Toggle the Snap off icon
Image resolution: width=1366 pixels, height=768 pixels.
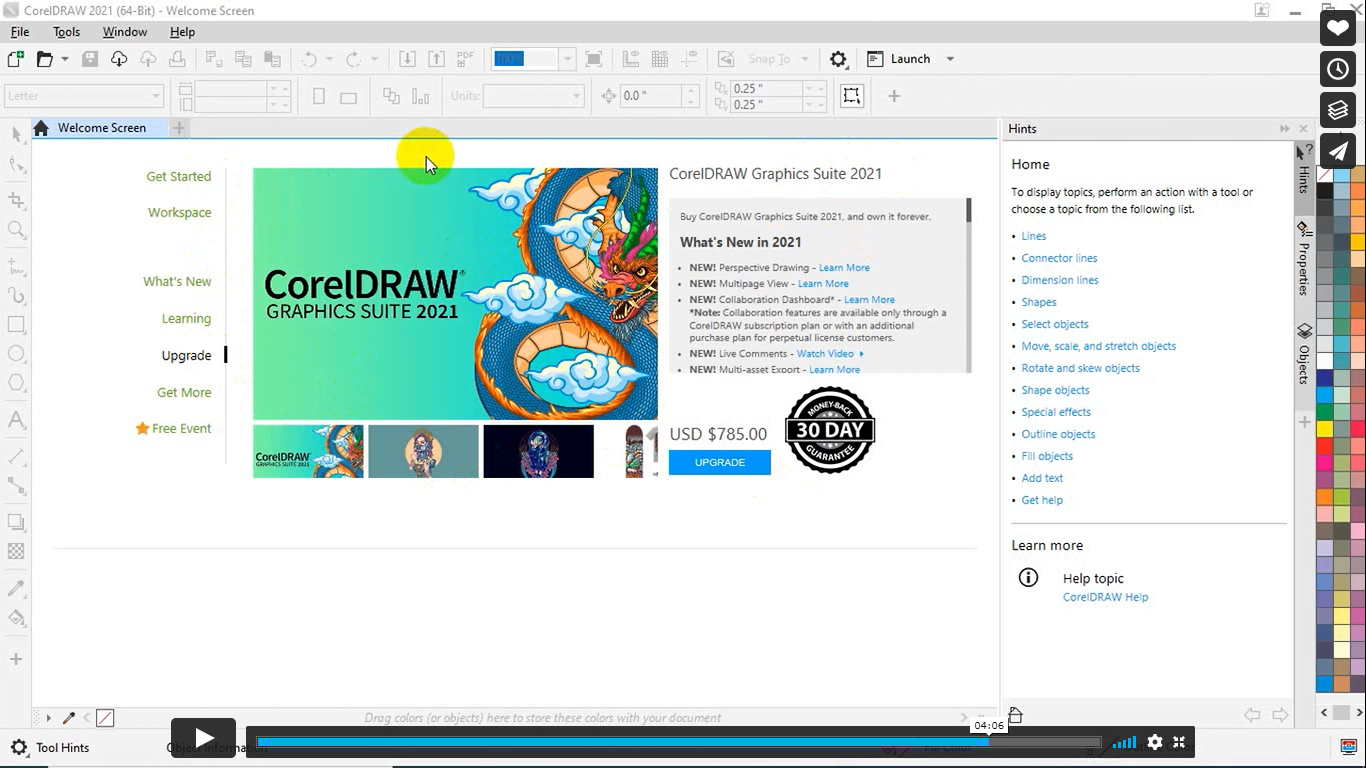point(726,59)
